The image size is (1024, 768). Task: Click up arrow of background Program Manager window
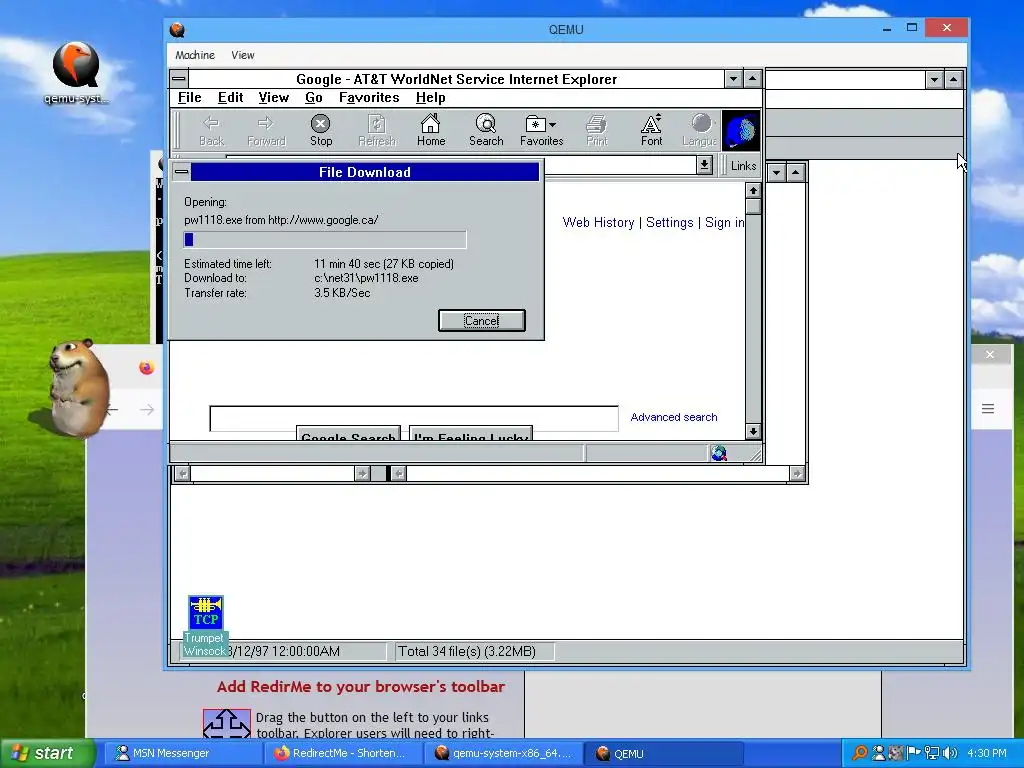[x=953, y=80]
